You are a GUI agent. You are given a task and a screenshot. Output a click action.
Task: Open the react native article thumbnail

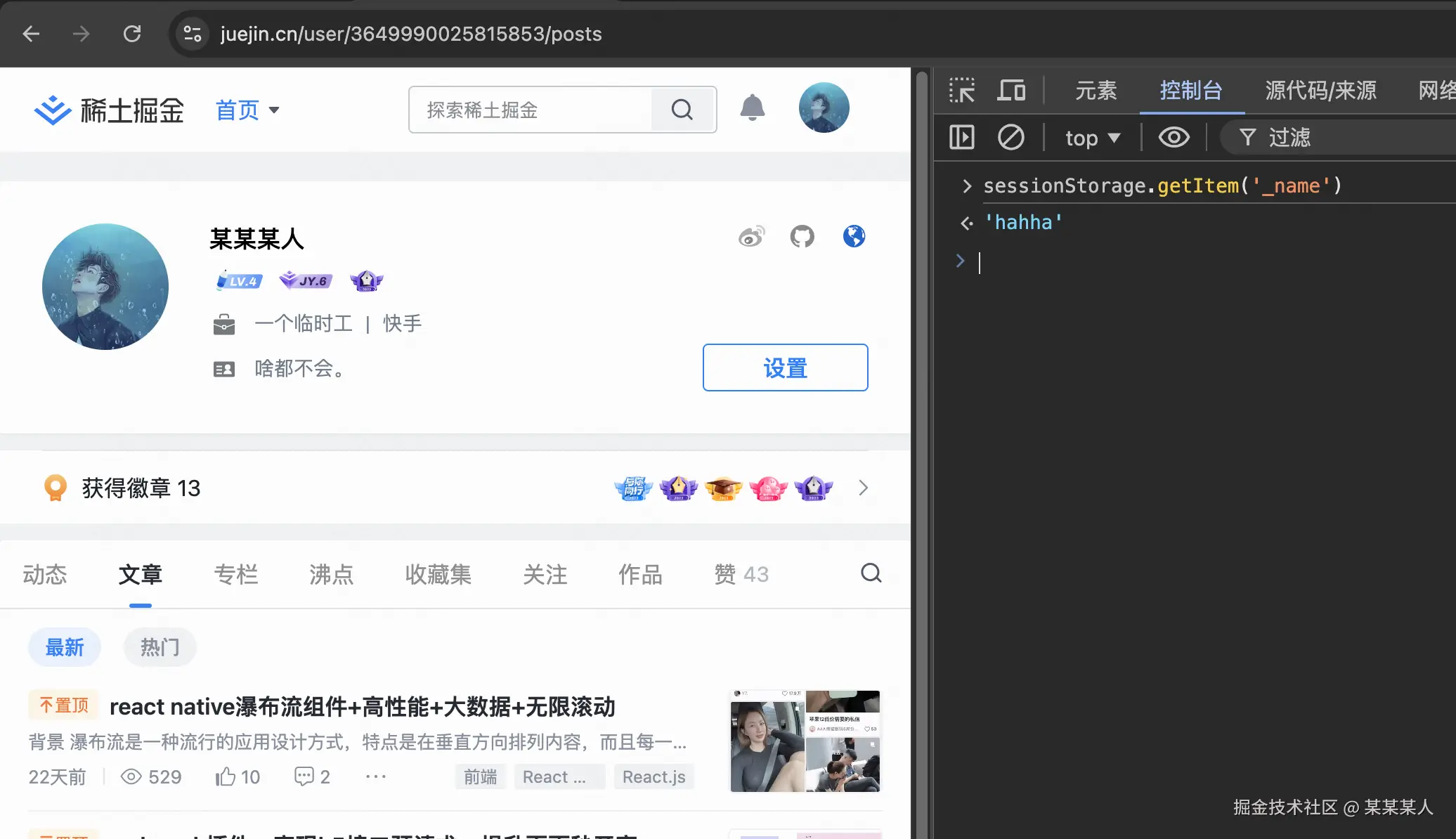point(805,741)
